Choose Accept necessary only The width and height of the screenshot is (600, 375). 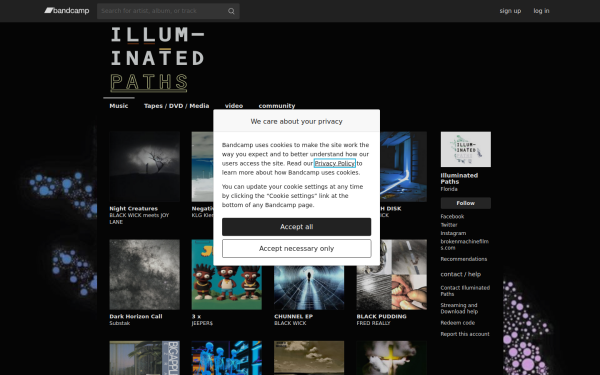pos(297,249)
